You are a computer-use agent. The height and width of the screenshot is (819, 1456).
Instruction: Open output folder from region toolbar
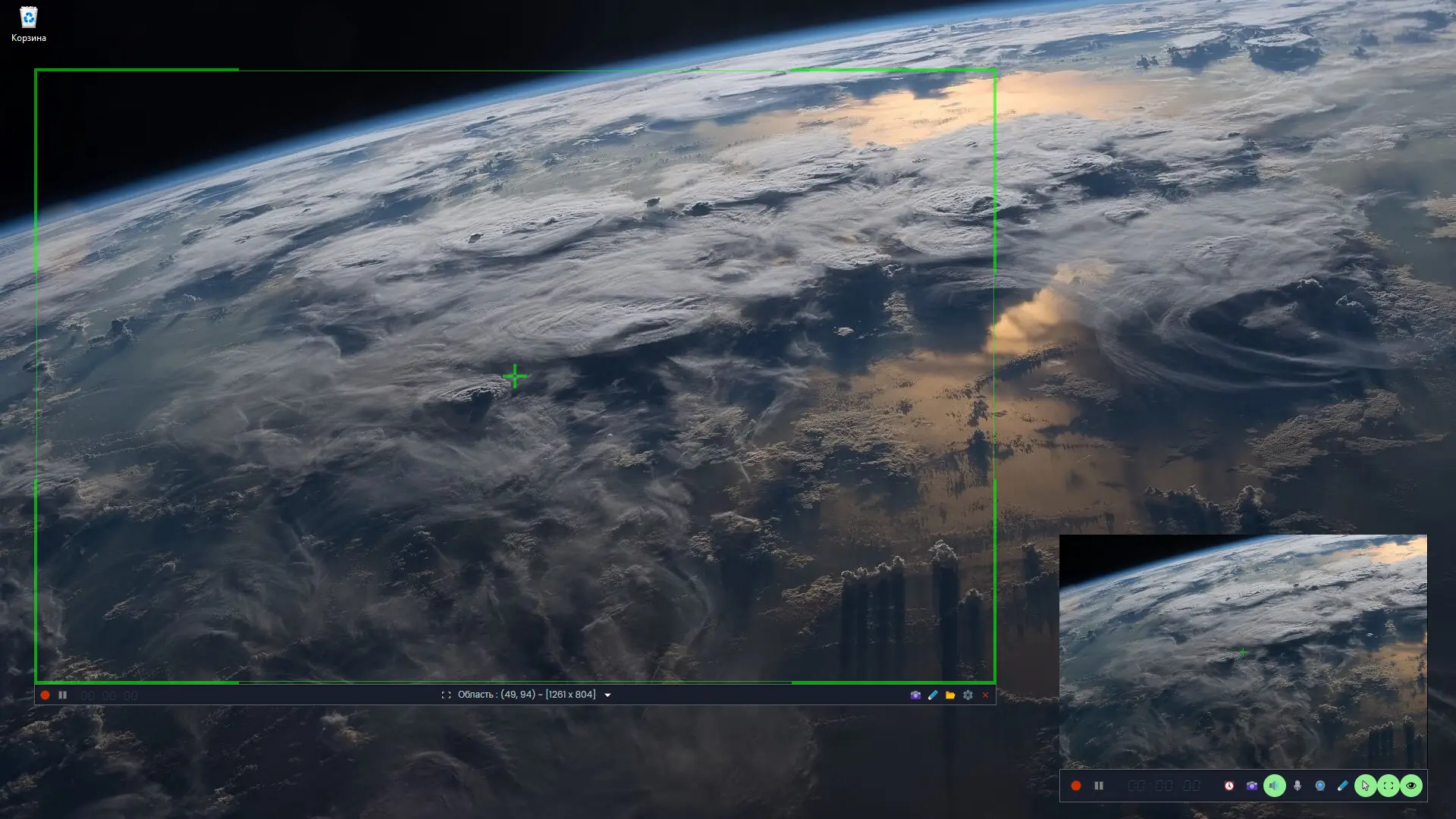950,695
